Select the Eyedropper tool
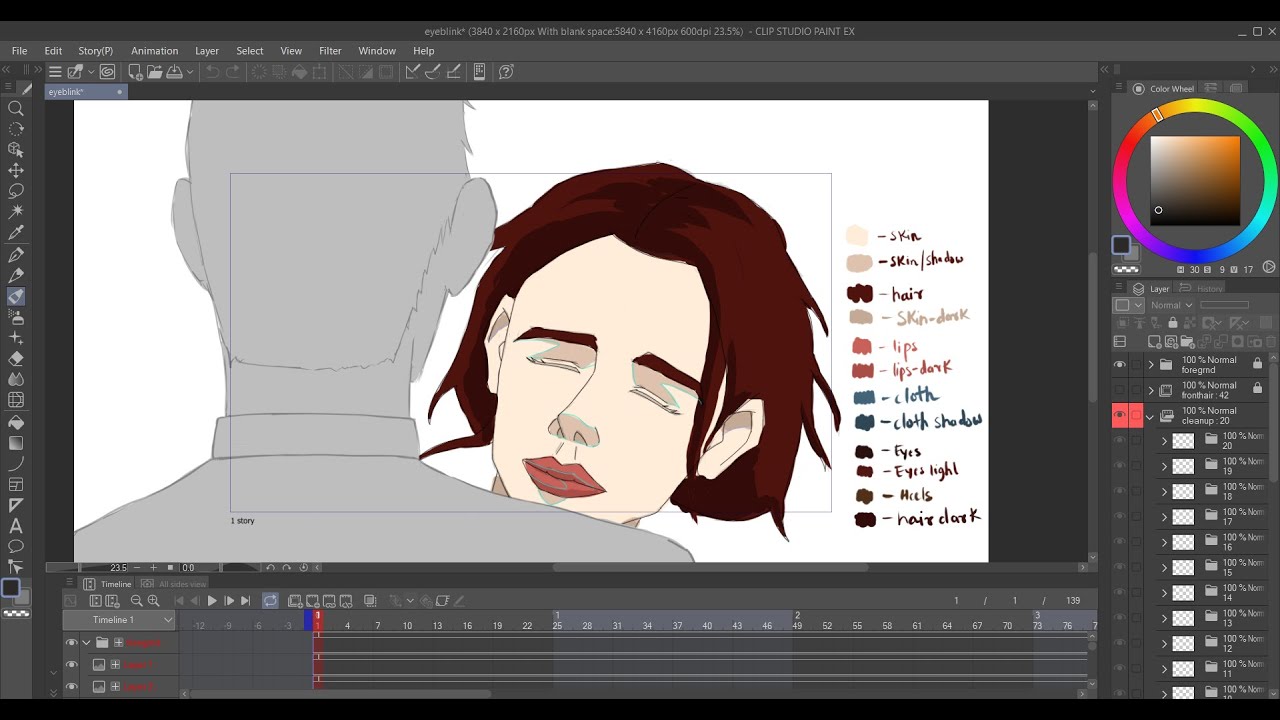 16,233
